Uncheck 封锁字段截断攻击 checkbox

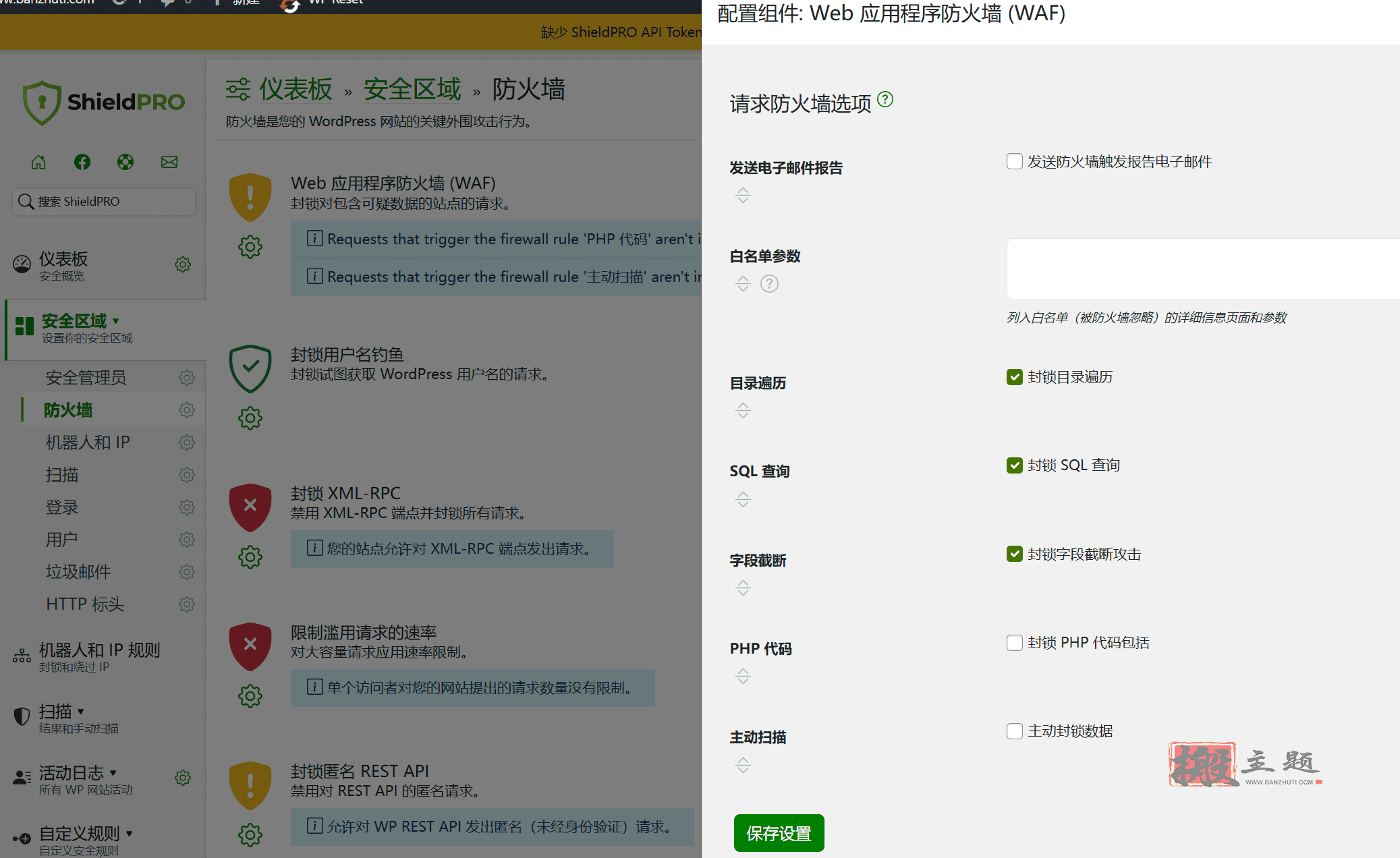pos(1015,554)
